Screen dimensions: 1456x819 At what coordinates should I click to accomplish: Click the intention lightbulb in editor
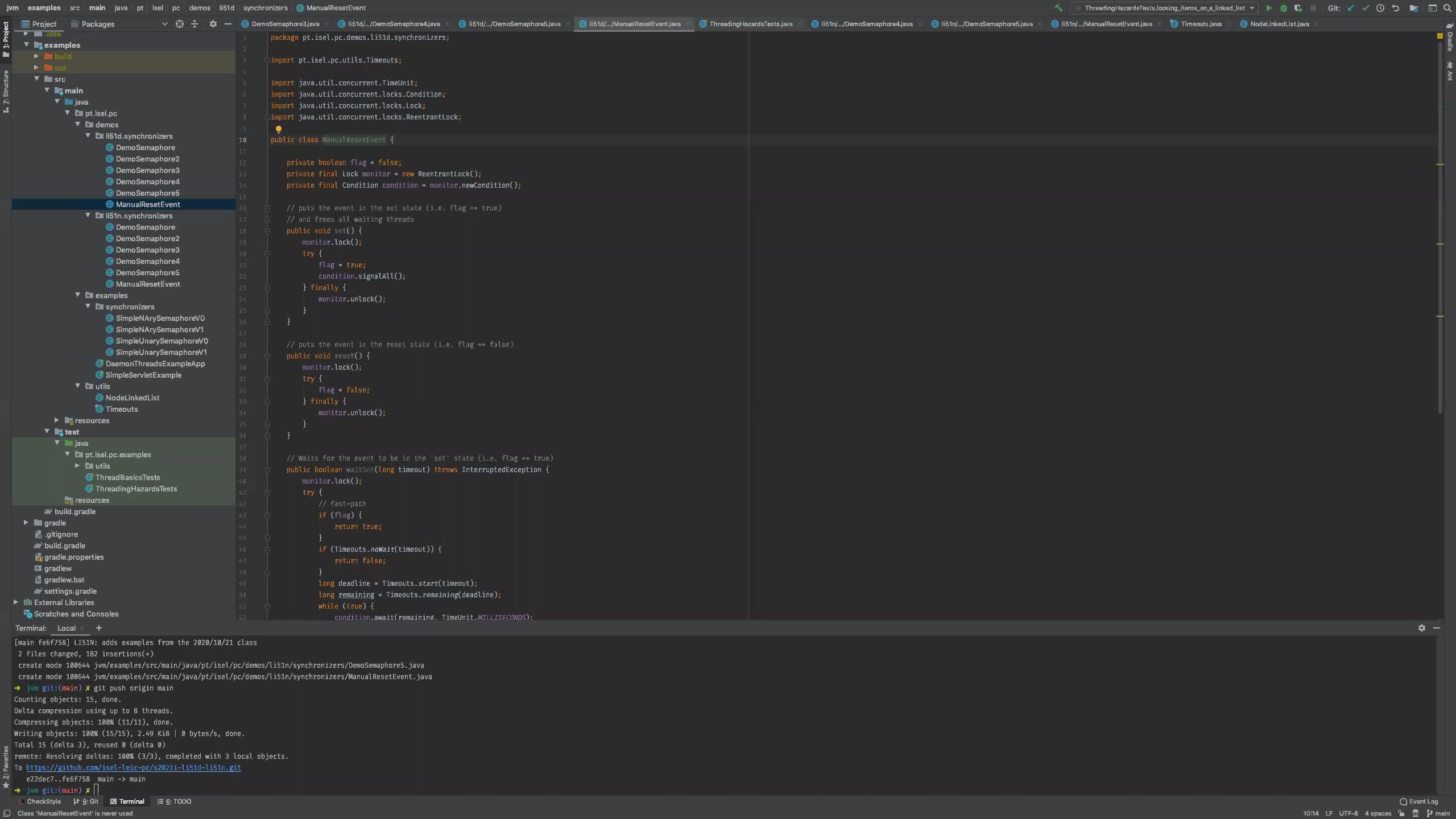279,130
